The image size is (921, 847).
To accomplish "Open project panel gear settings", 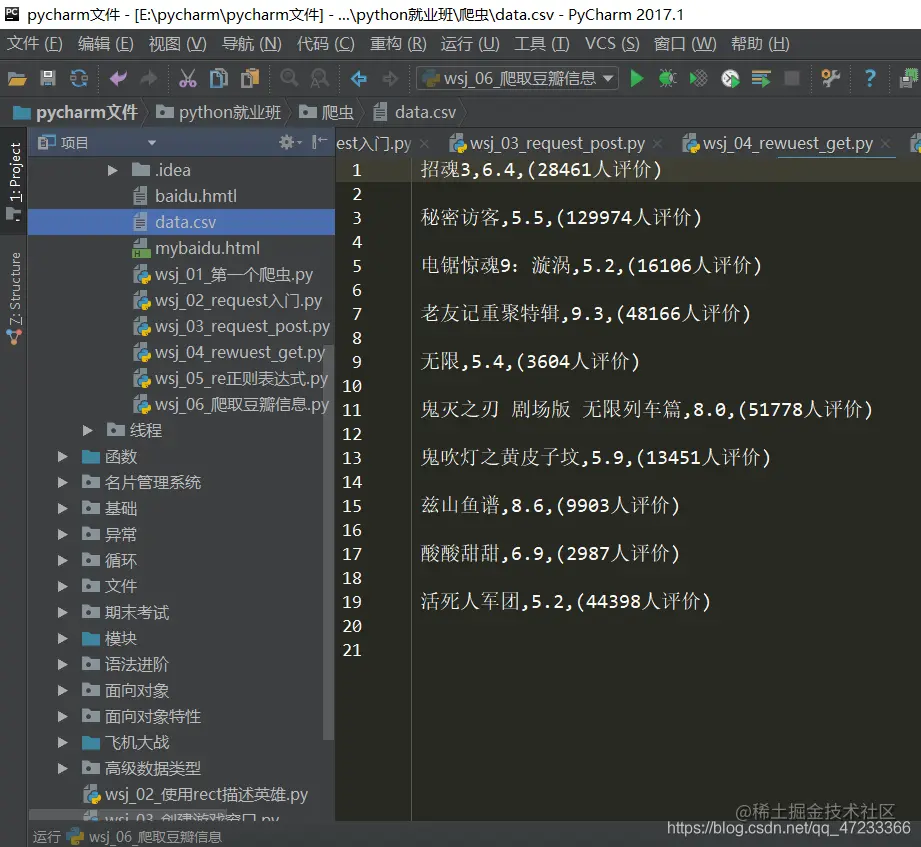I will coord(288,142).
